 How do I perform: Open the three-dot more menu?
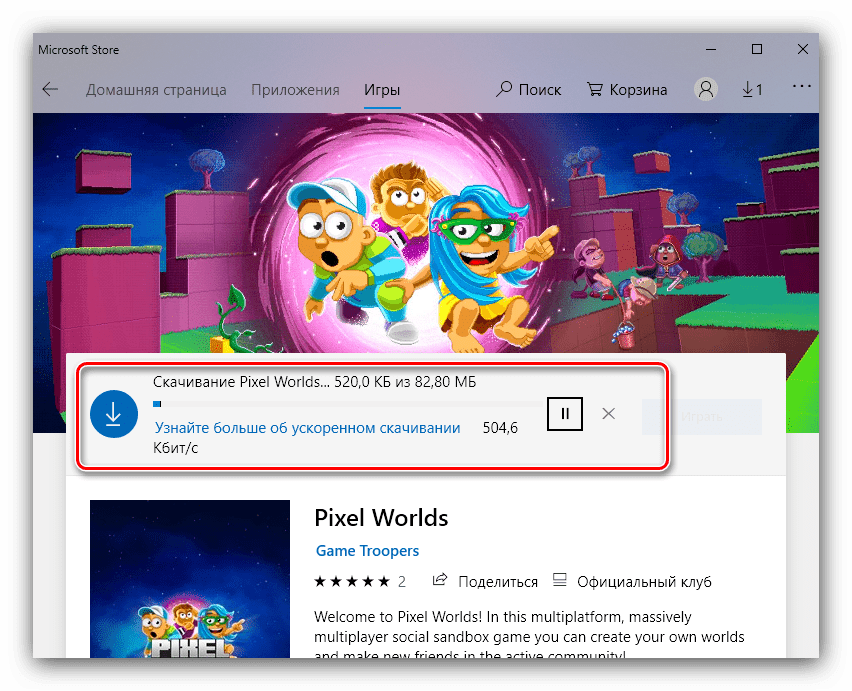[x=801, y=86]
